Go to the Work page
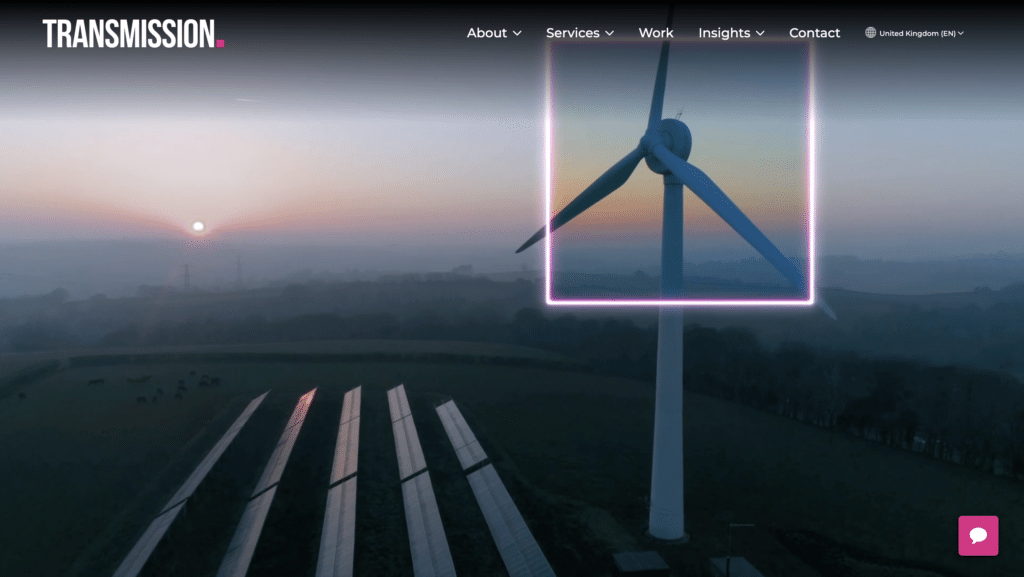This screenshot has height=577, width=1024. click(656, 33)
